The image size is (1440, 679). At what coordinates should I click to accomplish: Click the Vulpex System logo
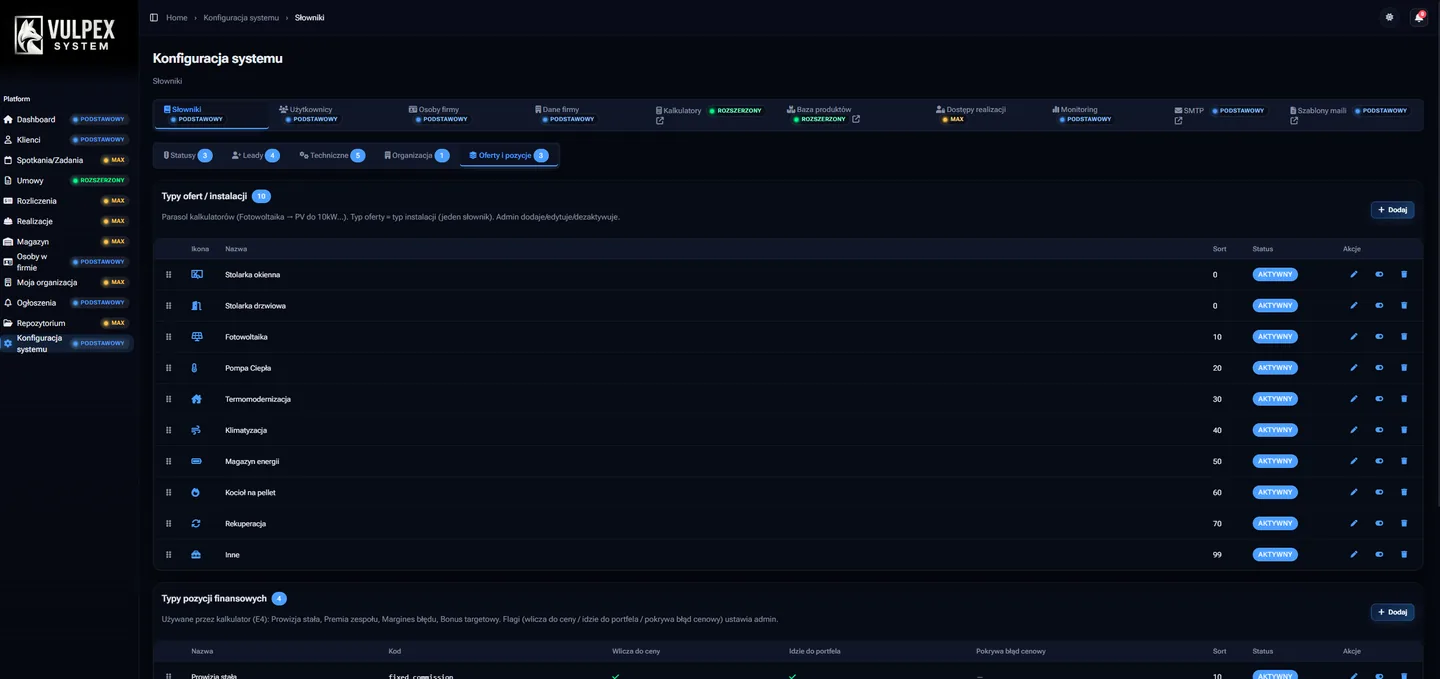click(65, 35)
